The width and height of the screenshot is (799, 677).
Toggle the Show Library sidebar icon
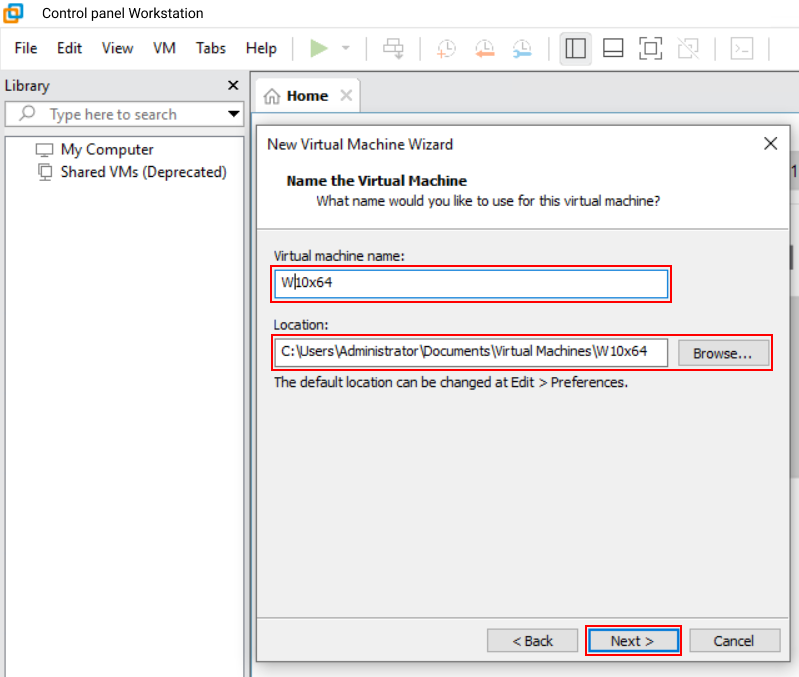[575, 48]
